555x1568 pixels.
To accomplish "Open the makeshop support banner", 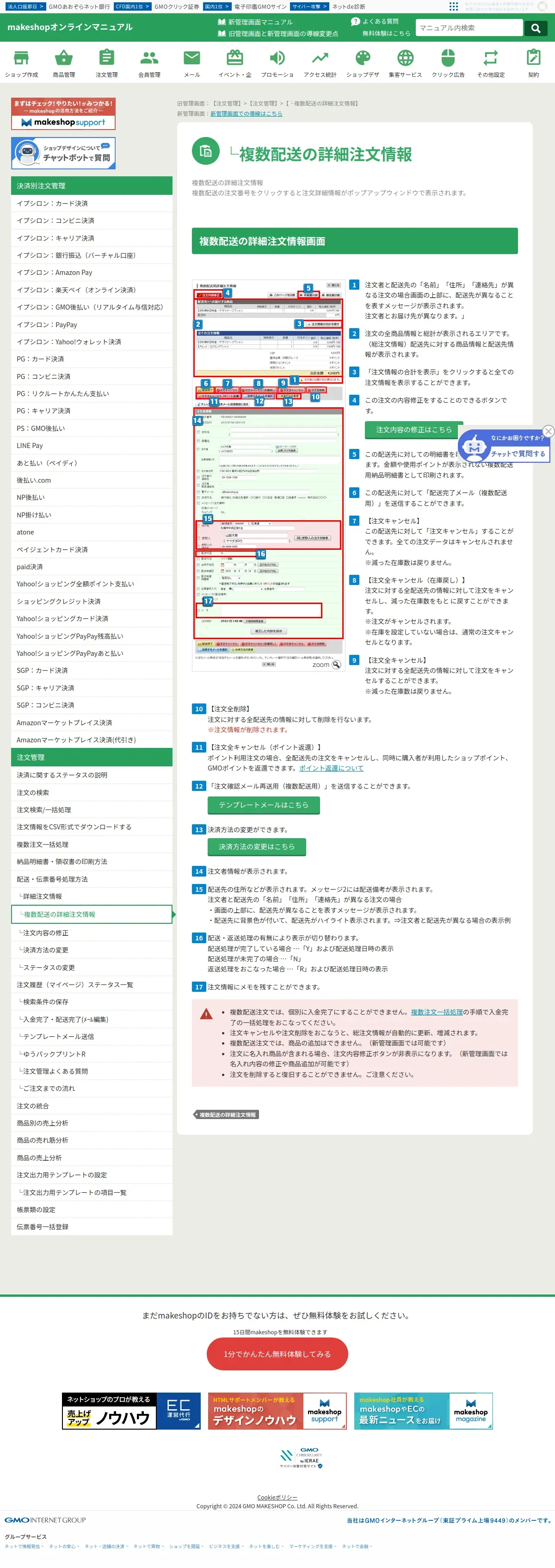I will 63,114.
